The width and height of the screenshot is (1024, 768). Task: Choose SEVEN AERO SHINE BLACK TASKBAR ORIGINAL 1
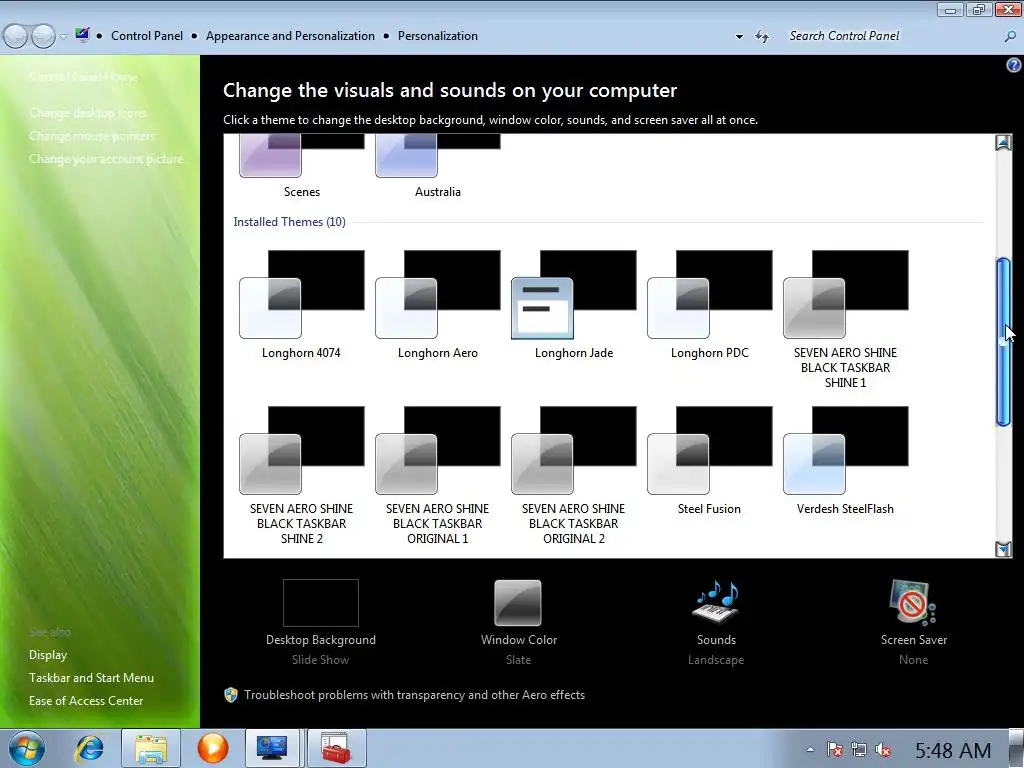(438, 475)
